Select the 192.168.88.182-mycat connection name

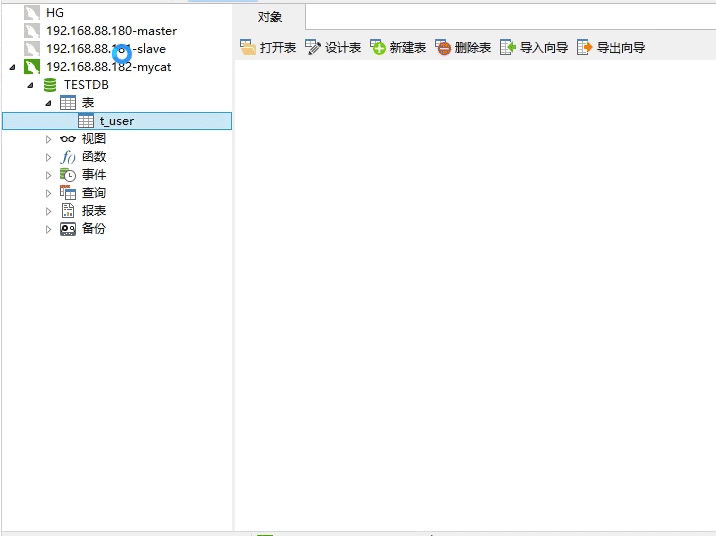coord(109,67)
